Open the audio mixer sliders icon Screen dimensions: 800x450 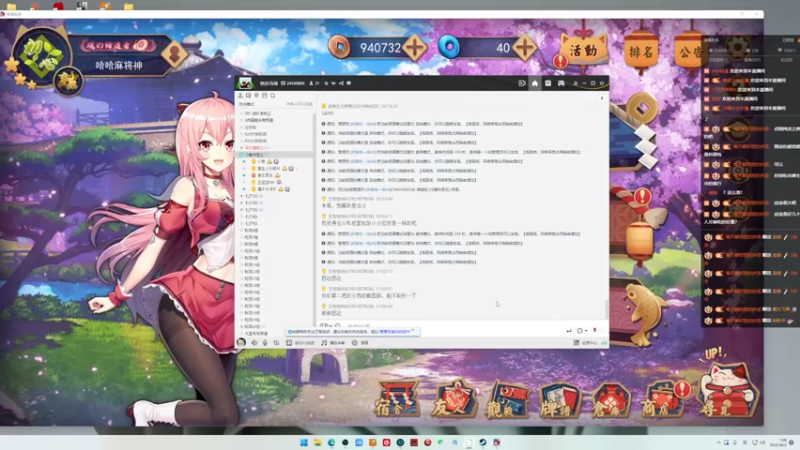coord(276,343)
